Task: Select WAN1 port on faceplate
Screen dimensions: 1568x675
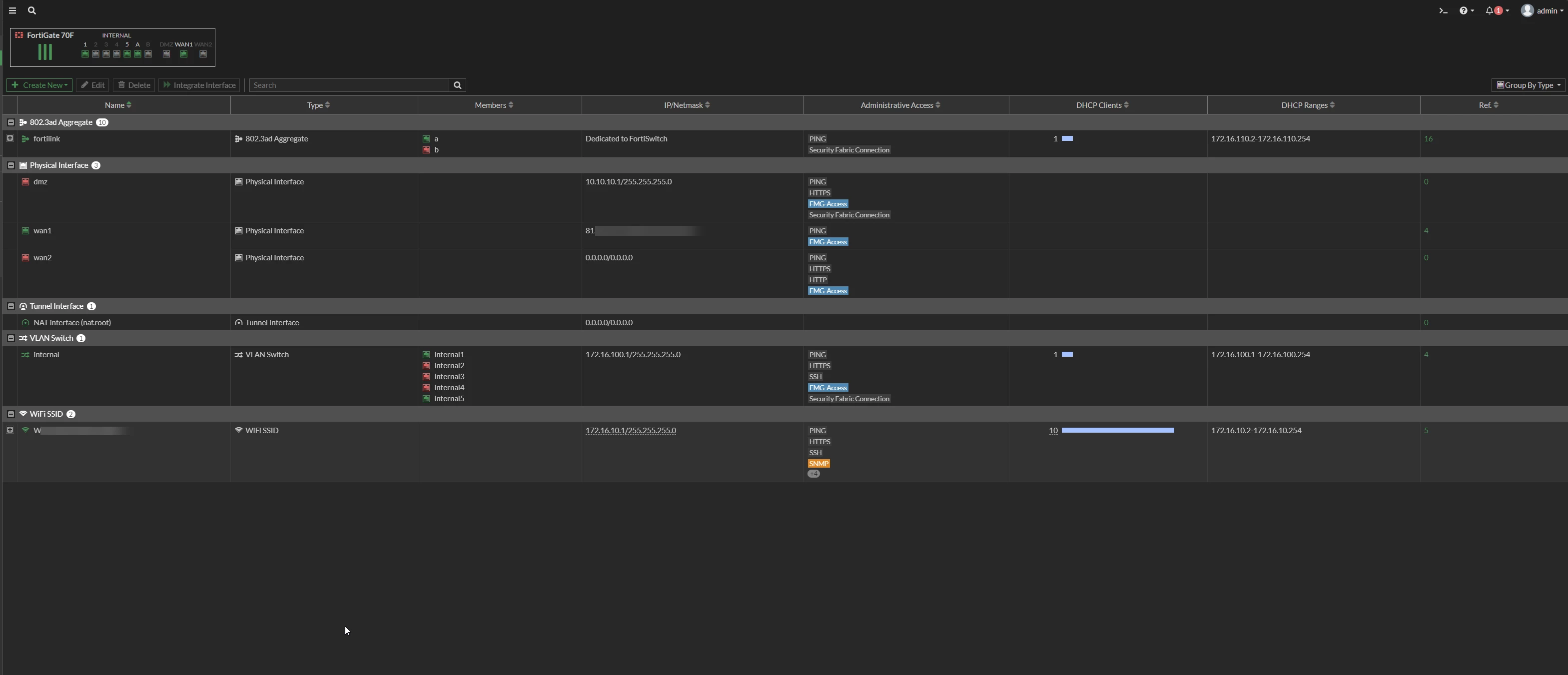Action: 184,54
